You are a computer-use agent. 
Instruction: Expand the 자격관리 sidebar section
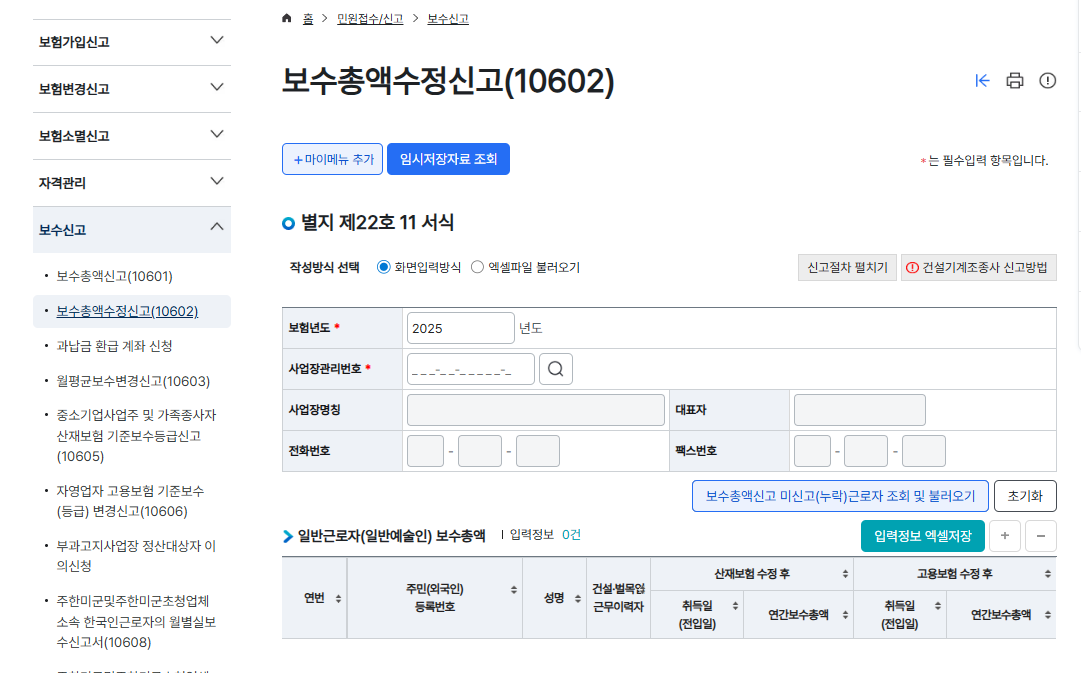click(131, 182)
